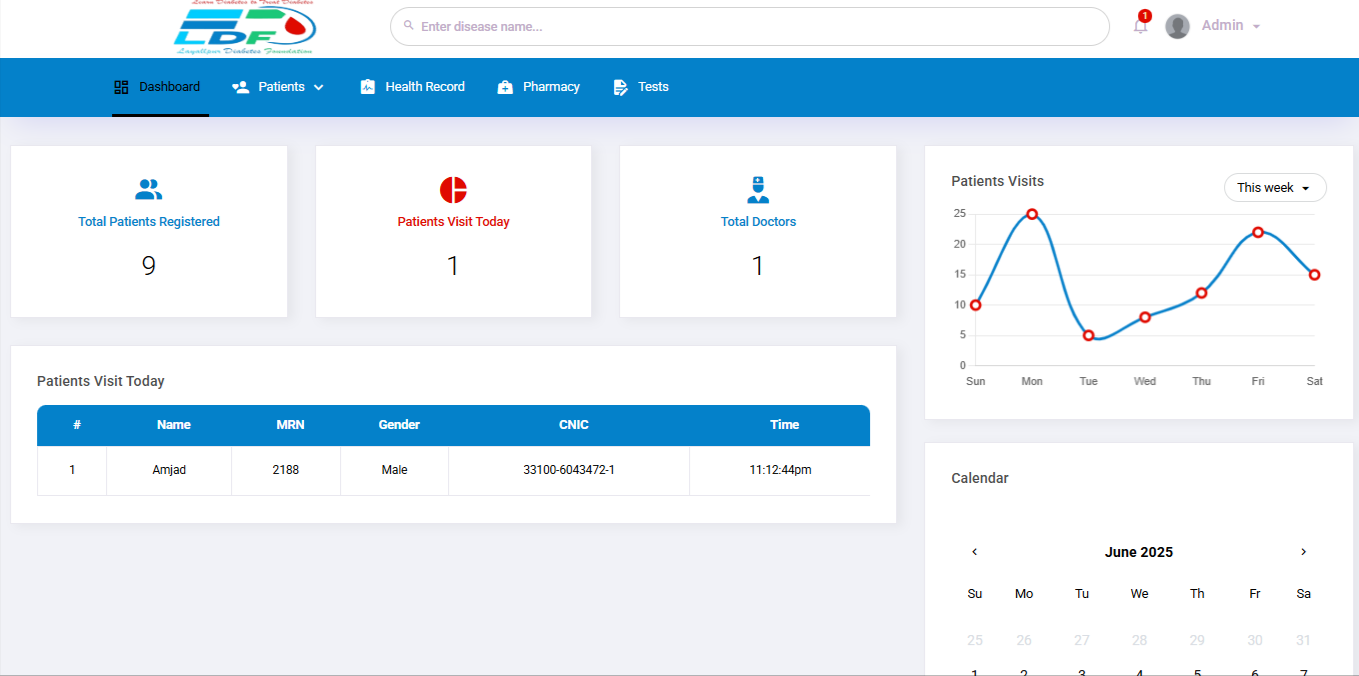
Task: Open the Patients dropdown menu
Action: [x=279, y=87]
